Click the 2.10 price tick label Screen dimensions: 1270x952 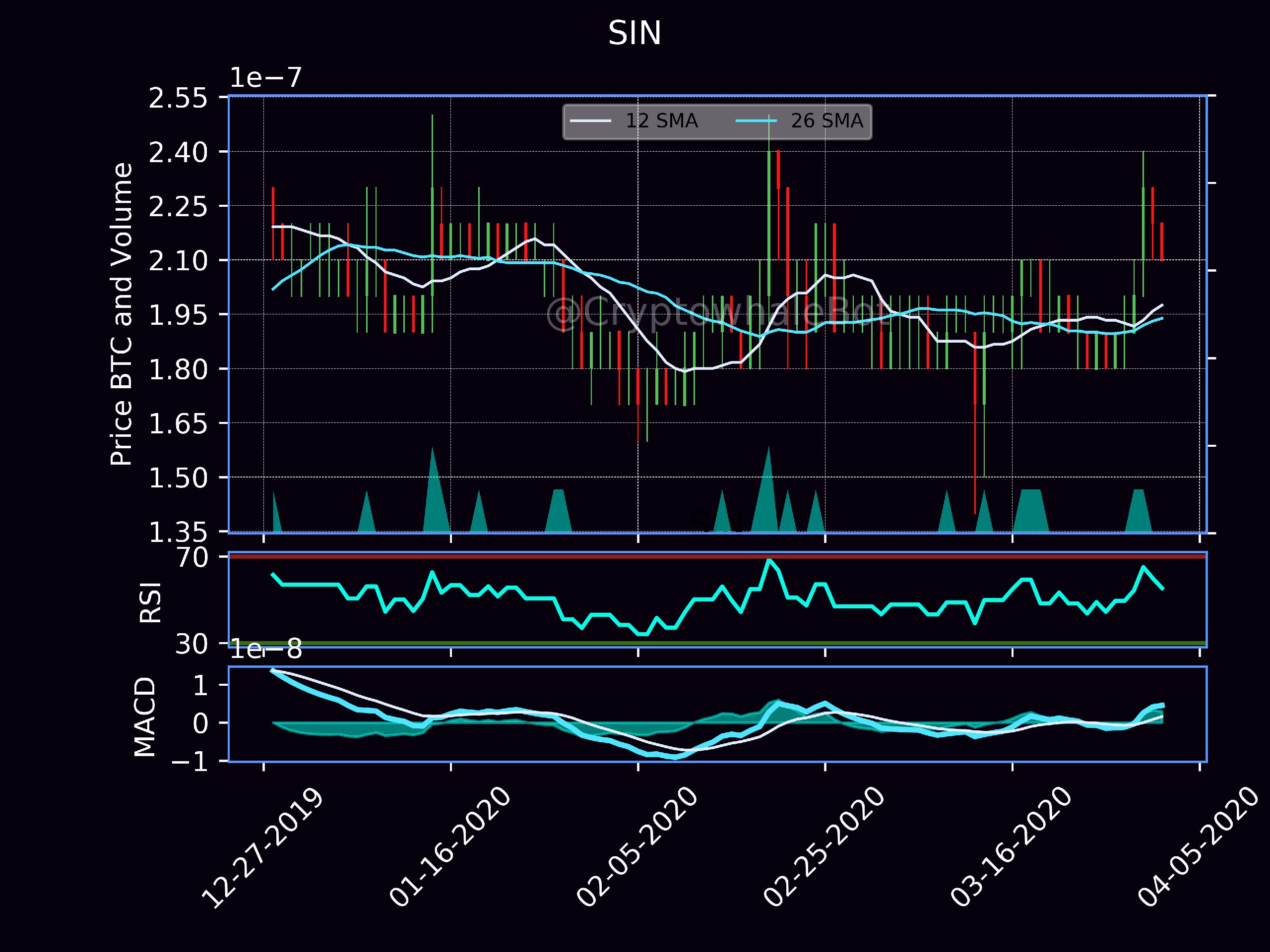[x=178, y=261]
